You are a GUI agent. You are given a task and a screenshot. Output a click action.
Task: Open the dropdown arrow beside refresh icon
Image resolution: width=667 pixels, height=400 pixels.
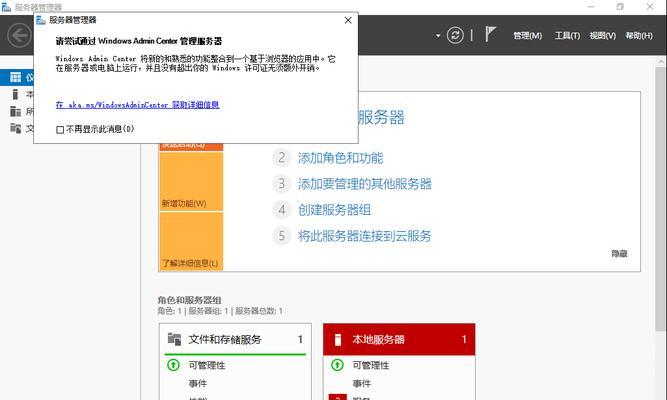[x=438, y=36]
